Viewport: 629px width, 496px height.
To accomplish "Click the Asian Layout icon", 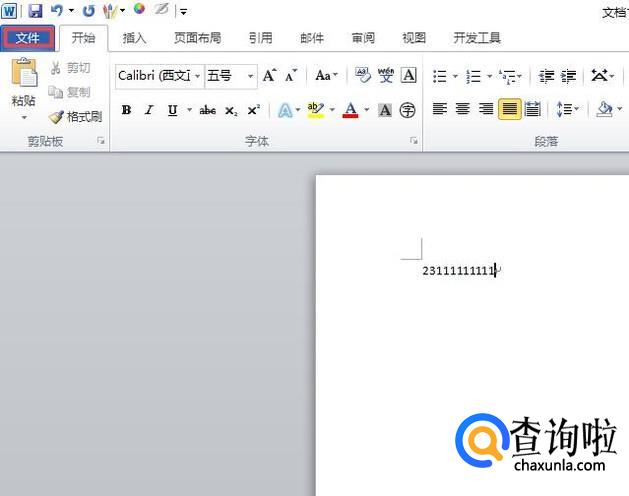I will 600,75.
